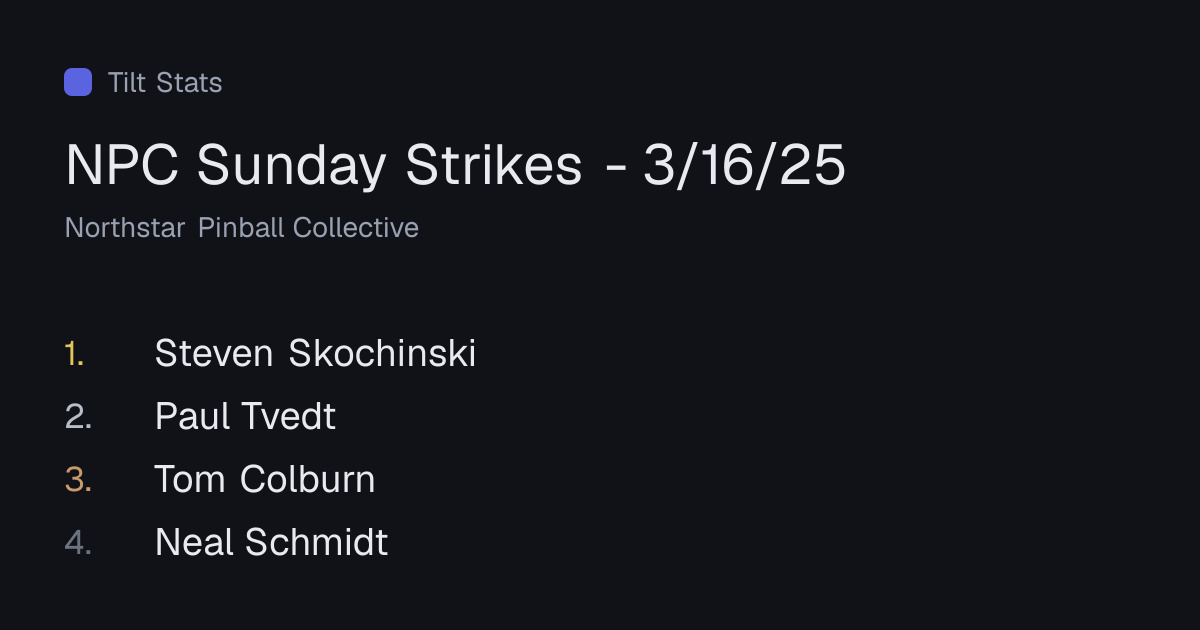
Task: Select the surname Skochinski
Action: [x=382, y=353]
